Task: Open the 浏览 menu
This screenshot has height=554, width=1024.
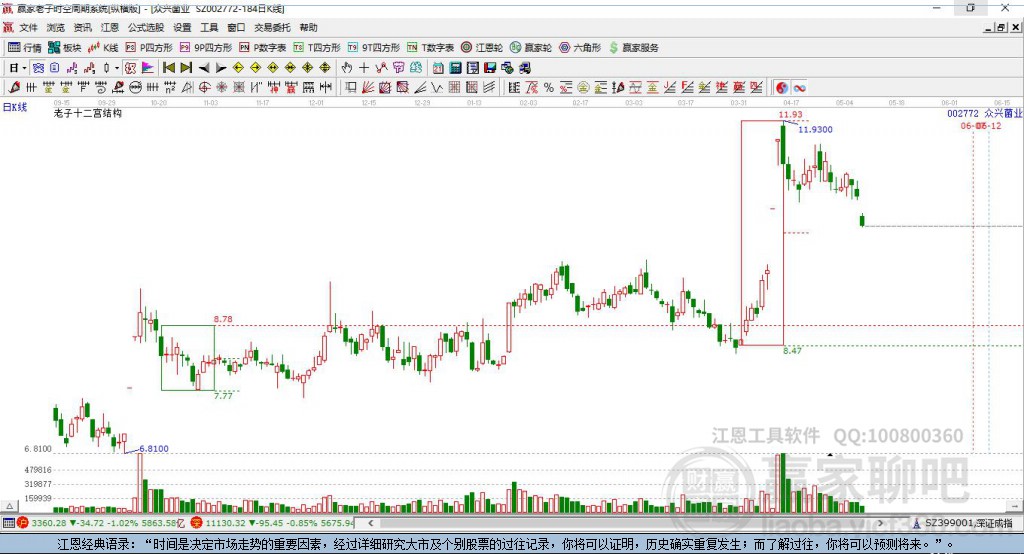Action: (56, 27)
